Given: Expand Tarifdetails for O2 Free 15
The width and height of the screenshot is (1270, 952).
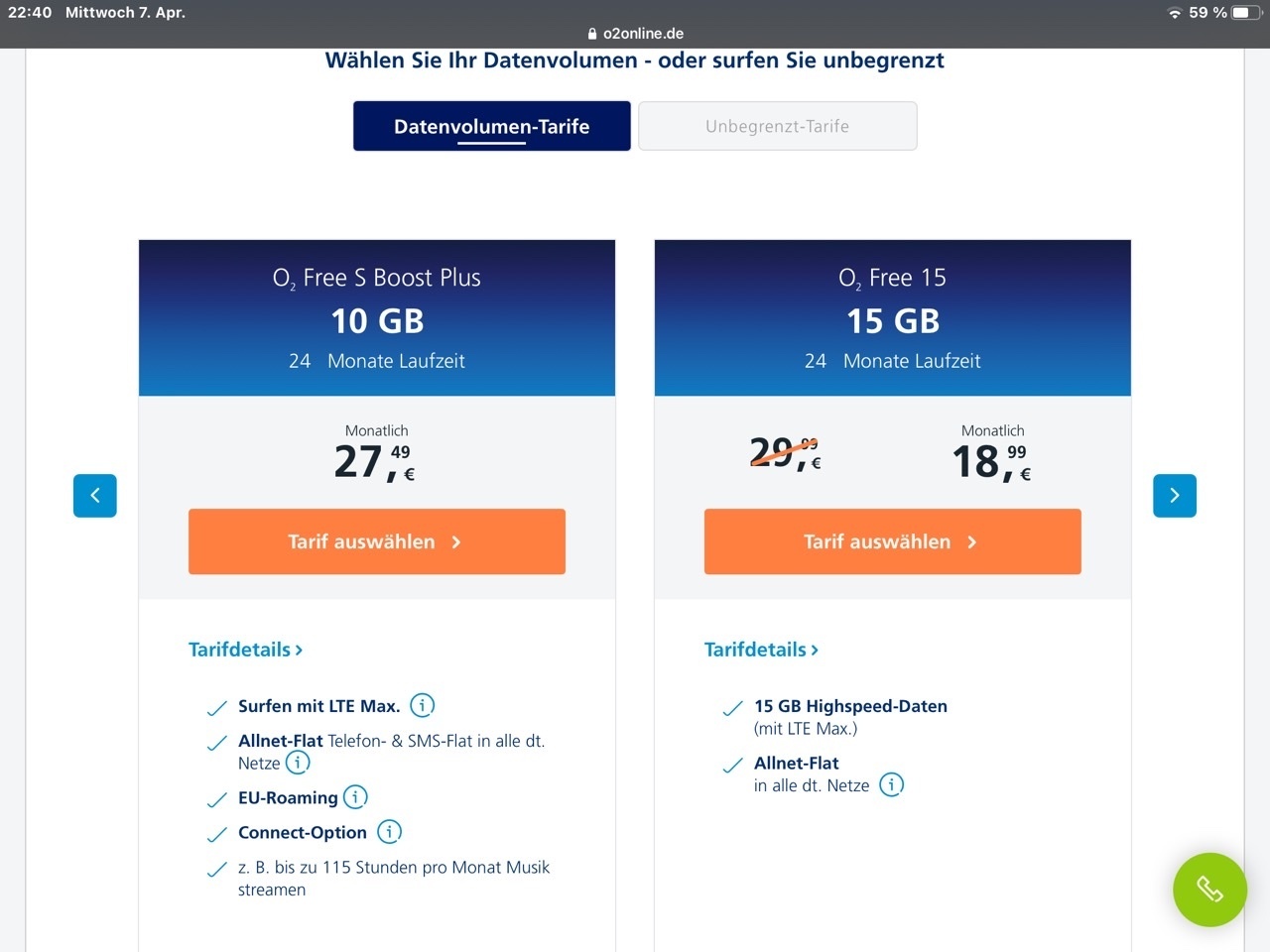Looking at the screenshot, I should pos(761,650).
